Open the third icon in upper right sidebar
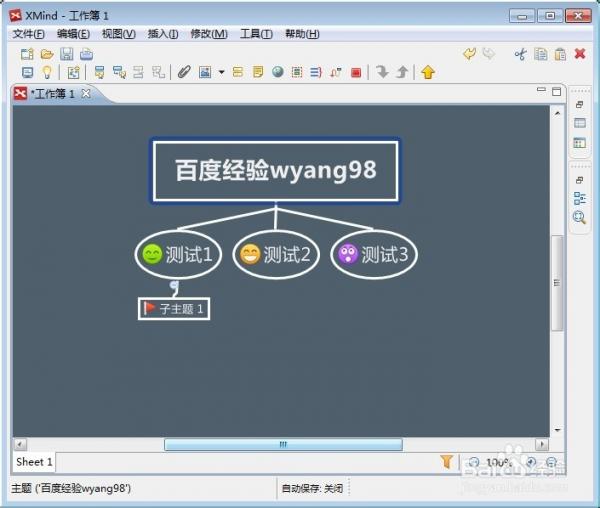Screen dimensions: 600x508 [580, 143]
